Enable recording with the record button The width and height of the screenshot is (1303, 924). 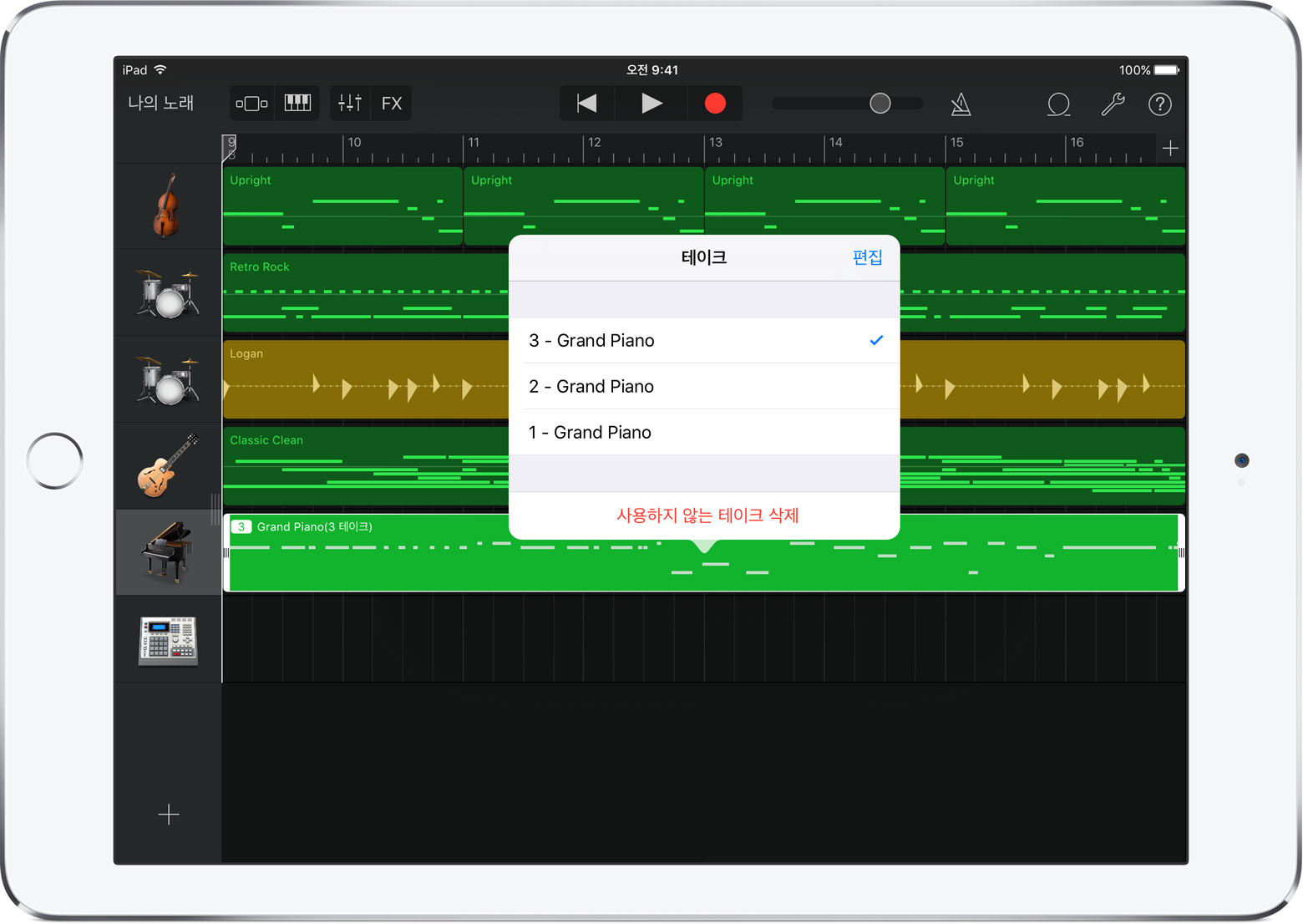click(714, 103)
